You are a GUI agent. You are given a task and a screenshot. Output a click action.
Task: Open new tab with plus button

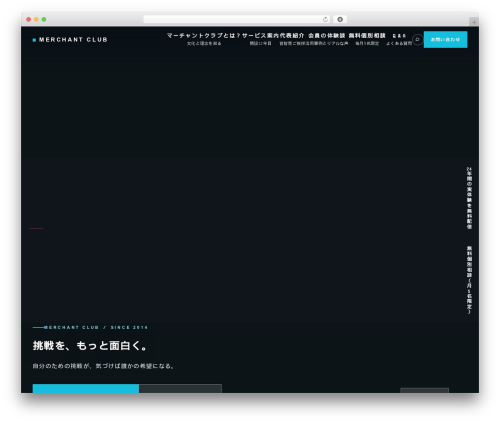click(x=474, y=22)
